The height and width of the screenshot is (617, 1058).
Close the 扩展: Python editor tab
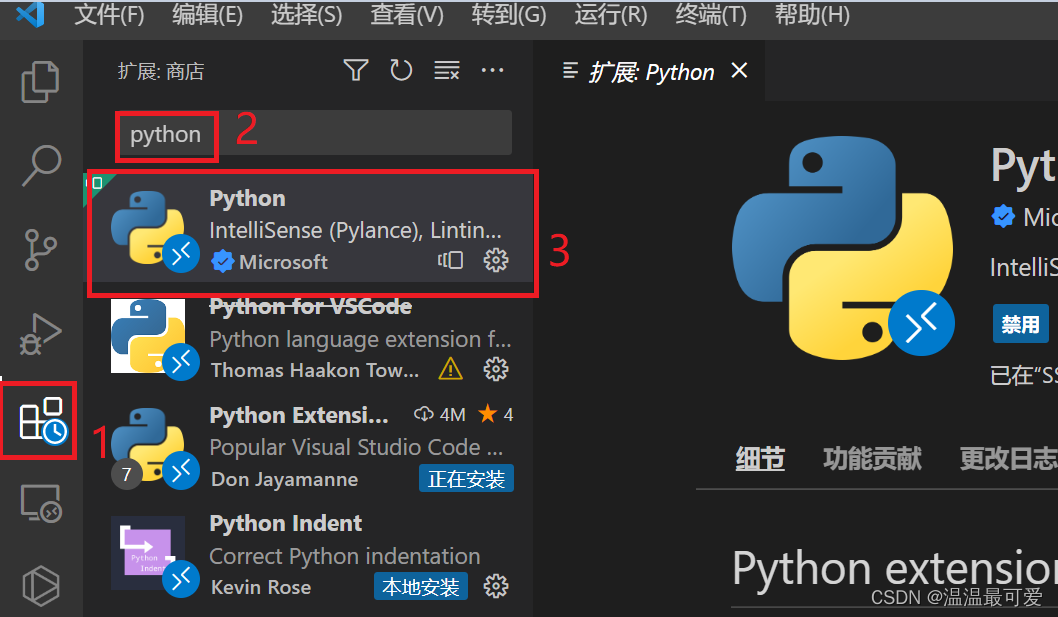[x=739, y=71]
